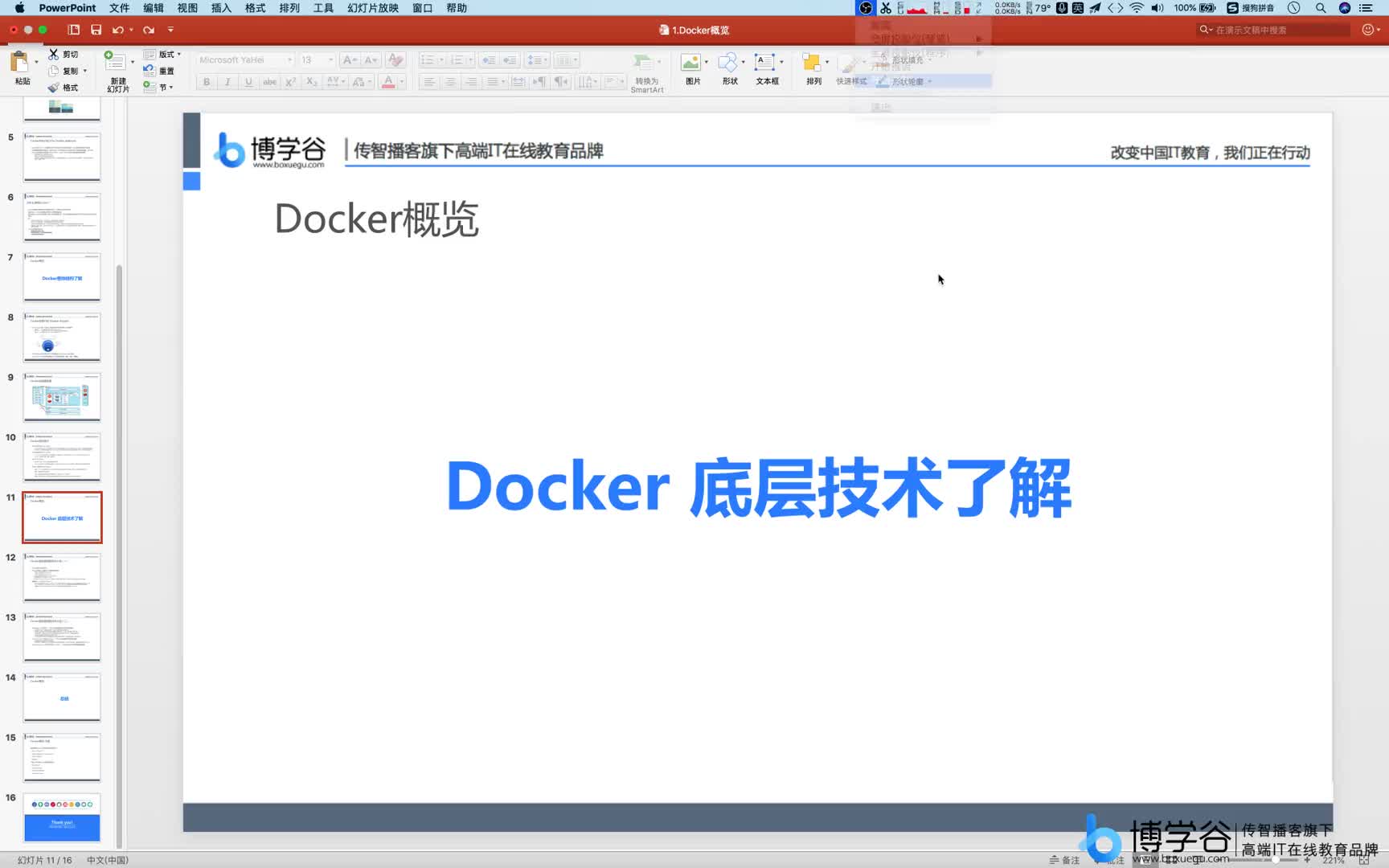Click the 中文(中国) language indicator
The height and width of the screenshot is (868, 1389).
pos(108,860)
